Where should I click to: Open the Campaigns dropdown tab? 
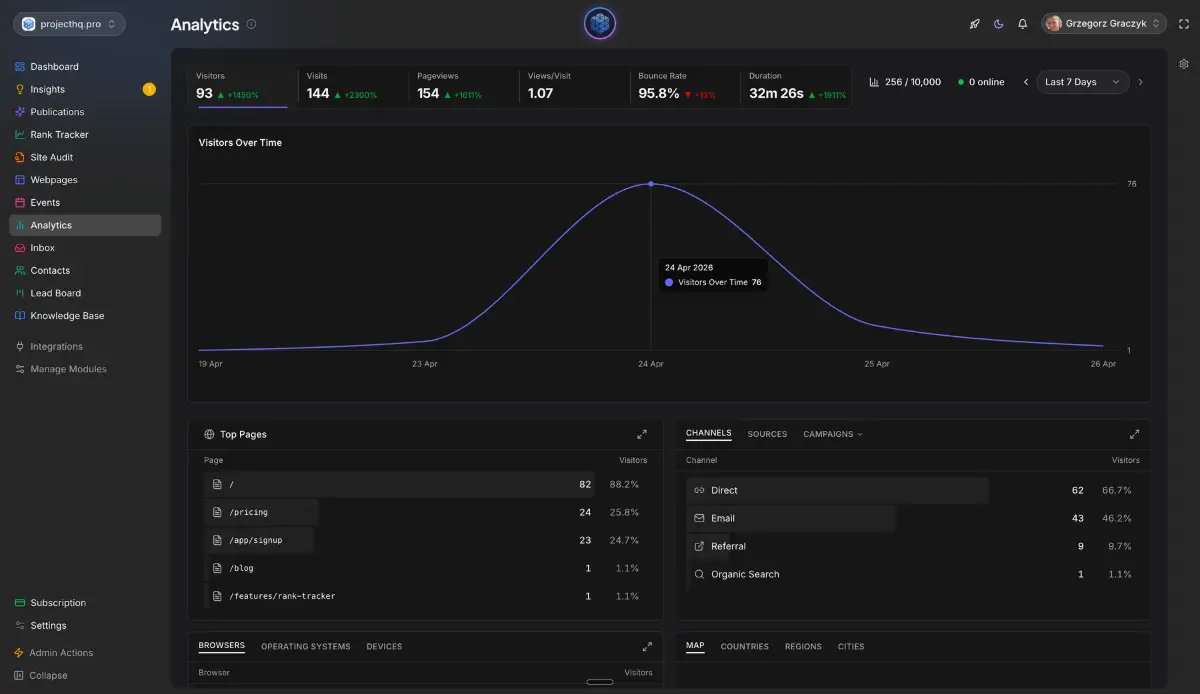pos(832,434)
